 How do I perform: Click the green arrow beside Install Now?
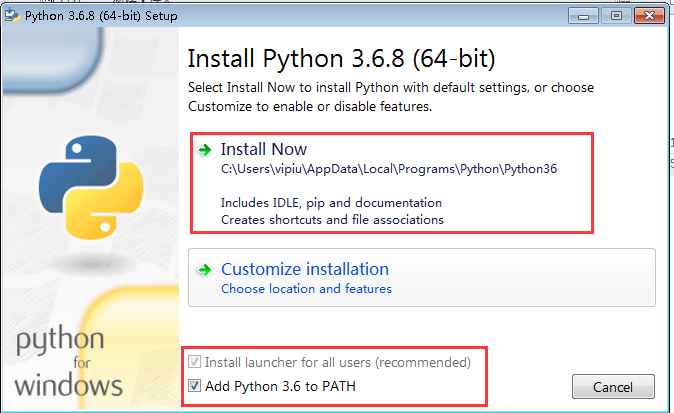[x=205, y=150]
